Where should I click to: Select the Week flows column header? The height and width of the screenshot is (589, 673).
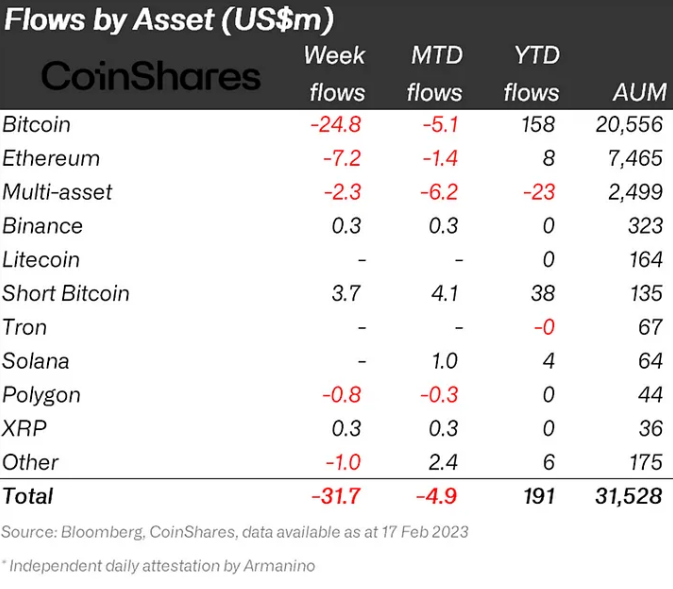335,73
